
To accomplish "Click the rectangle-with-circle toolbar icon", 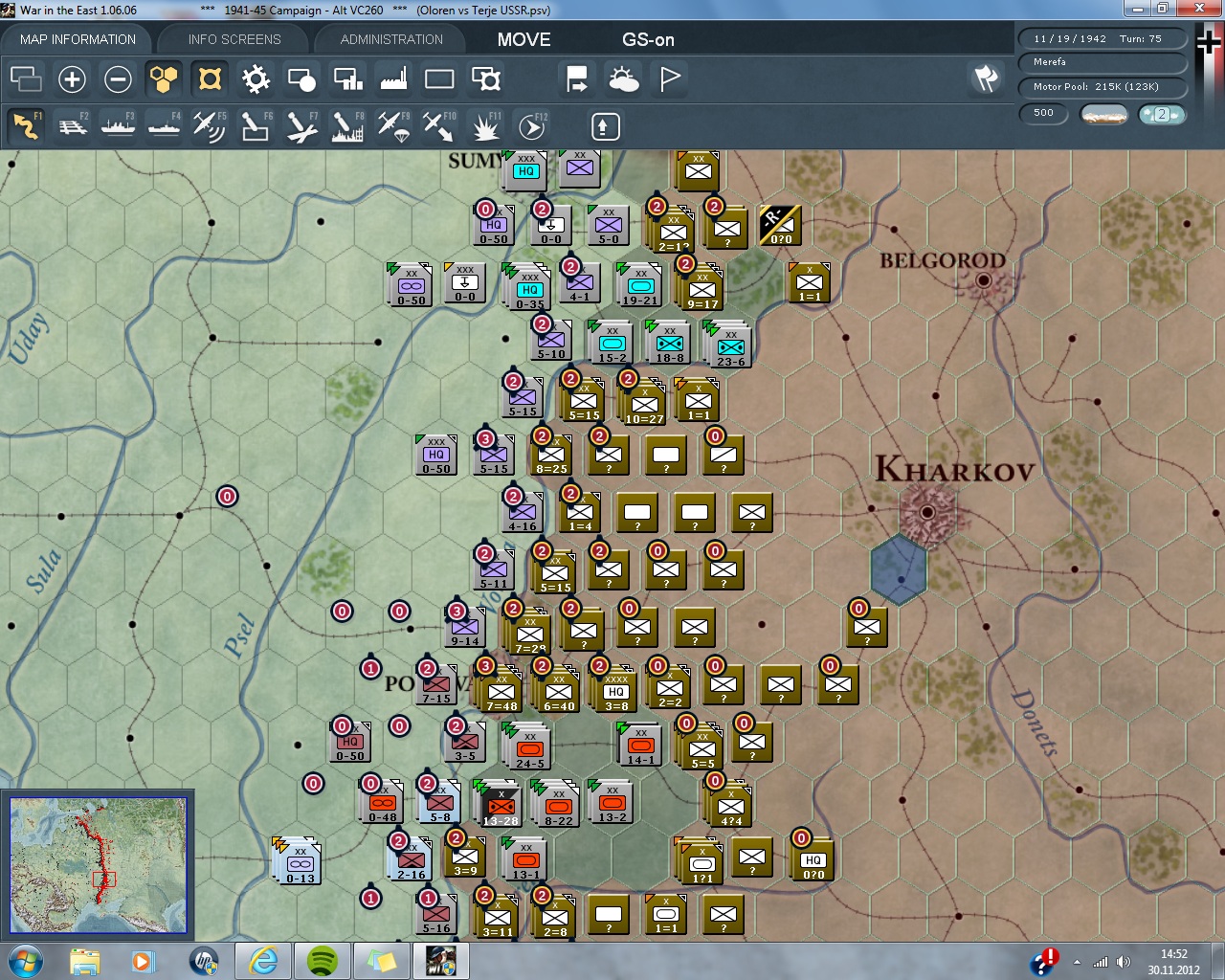I will tap(301, 78).
